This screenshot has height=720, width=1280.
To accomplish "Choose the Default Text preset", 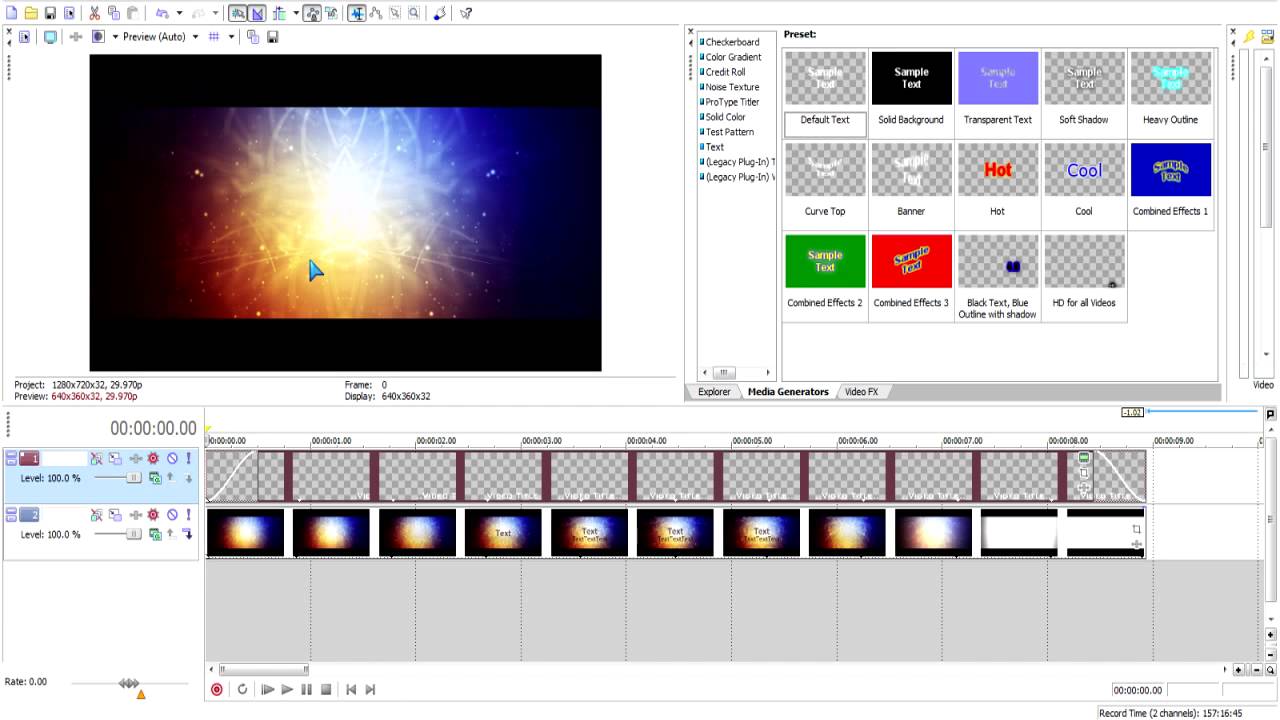I will click(x=825, y=91).
